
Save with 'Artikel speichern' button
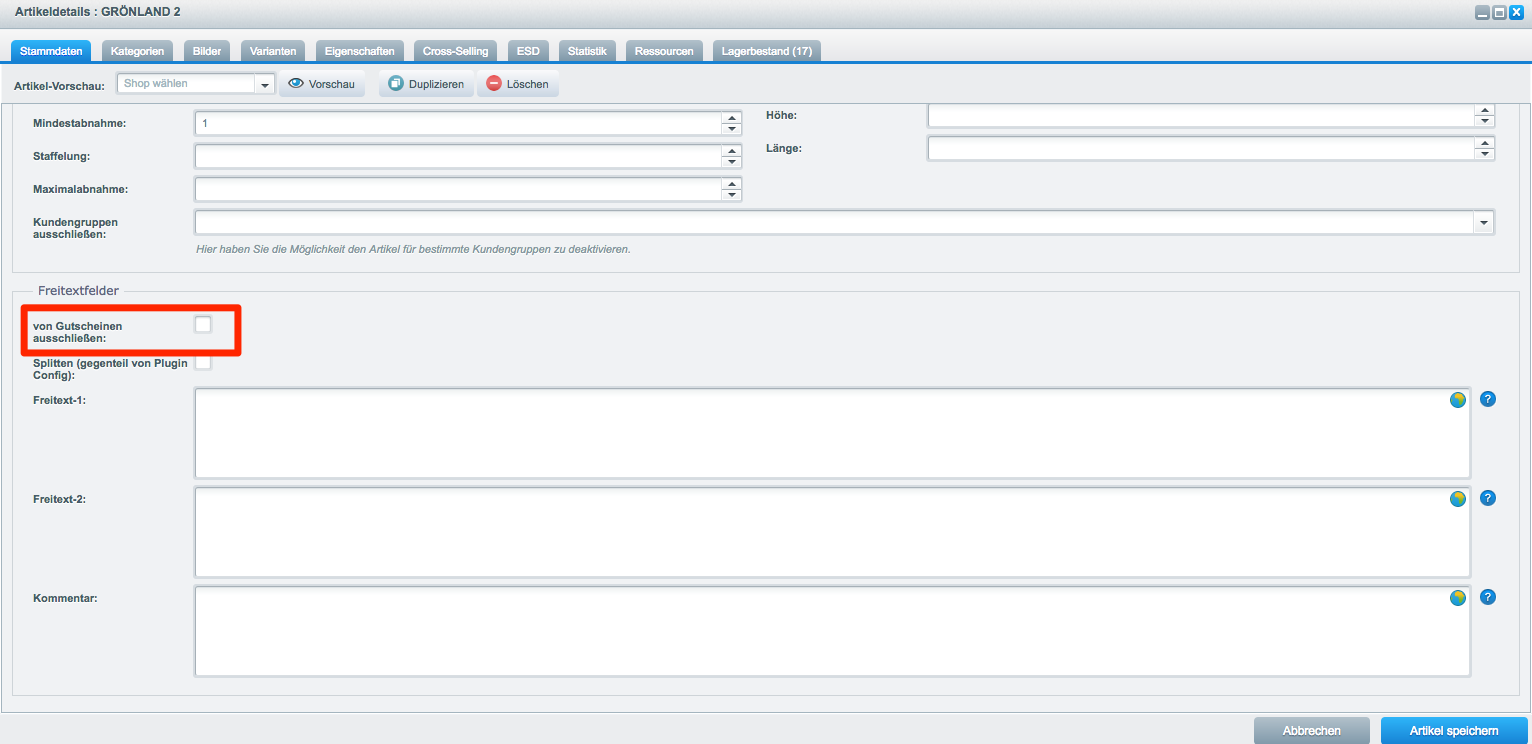tap(1454, 731)
